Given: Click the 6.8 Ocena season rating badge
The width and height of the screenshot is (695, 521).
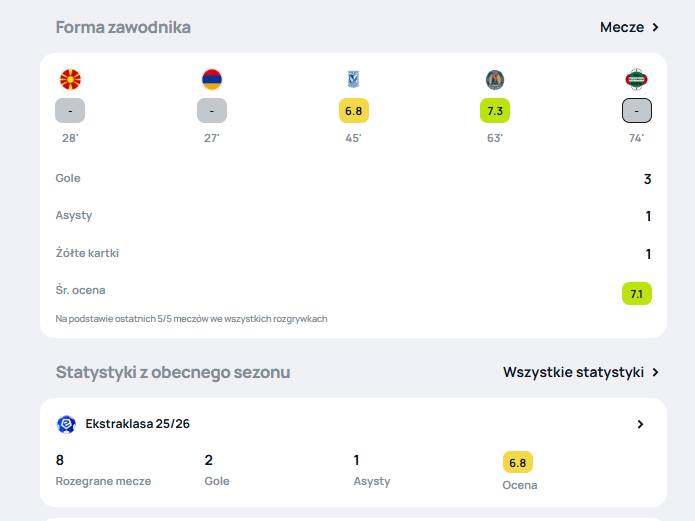Looking at the screenshot, I should 518,462.
